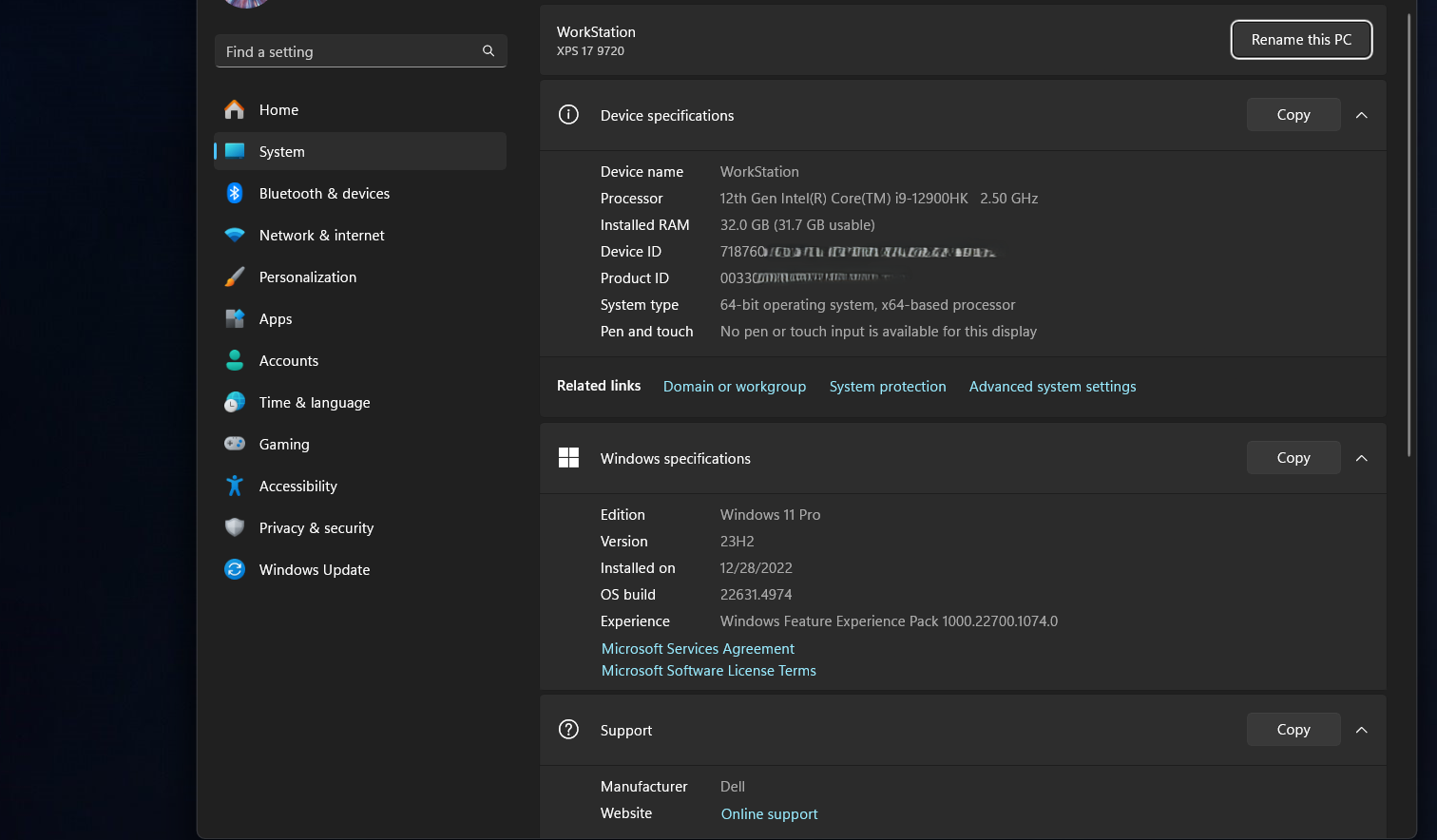Click the Experience pack value text
This screenshot has width=1437, height=840.
pos(889,621)
